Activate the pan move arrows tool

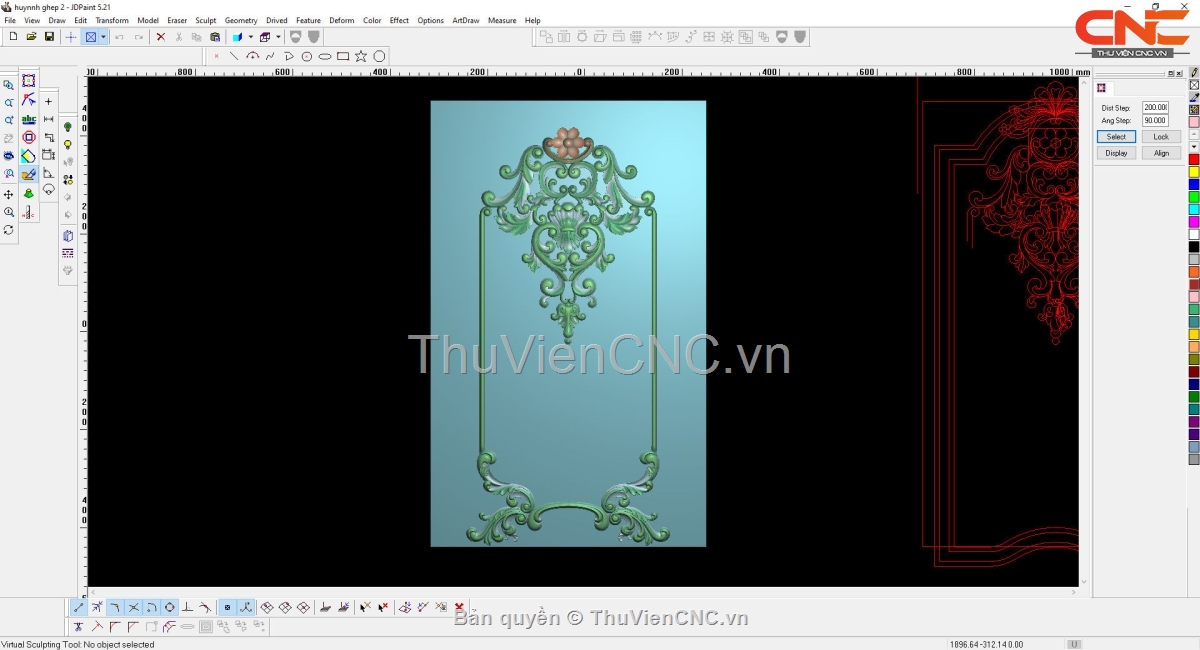point(9,194)
